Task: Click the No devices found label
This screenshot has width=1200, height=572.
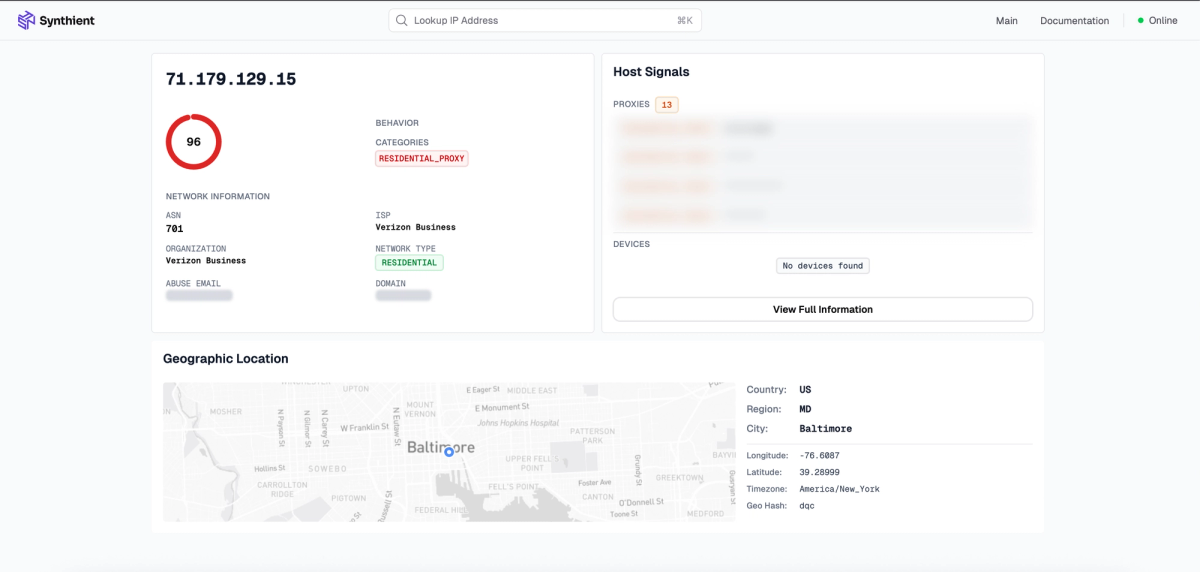Action: pyautogui.click(x=823, y=266)
